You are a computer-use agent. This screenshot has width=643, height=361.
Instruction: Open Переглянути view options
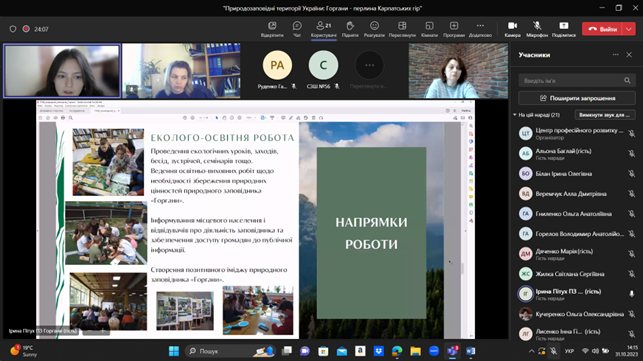pyautogui.click(x=402, y=29)
